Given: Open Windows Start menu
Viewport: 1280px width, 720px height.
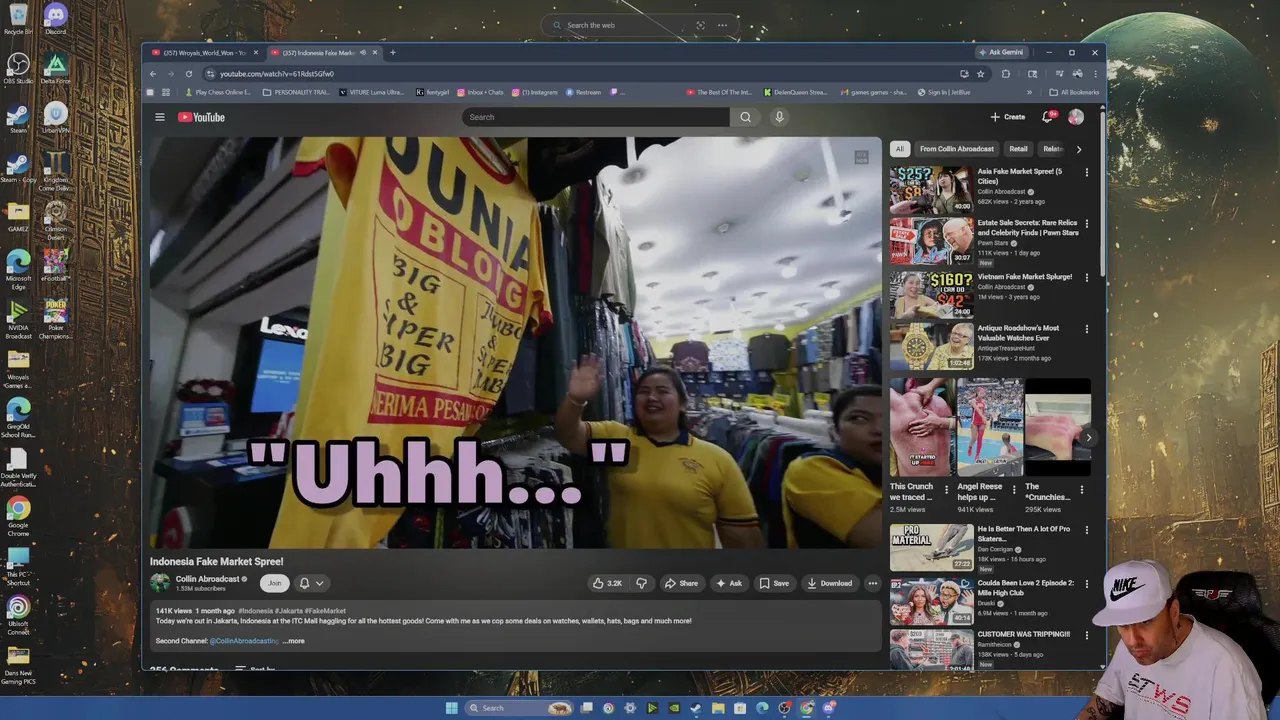Looking at the screenshot, I should [451, 708].
